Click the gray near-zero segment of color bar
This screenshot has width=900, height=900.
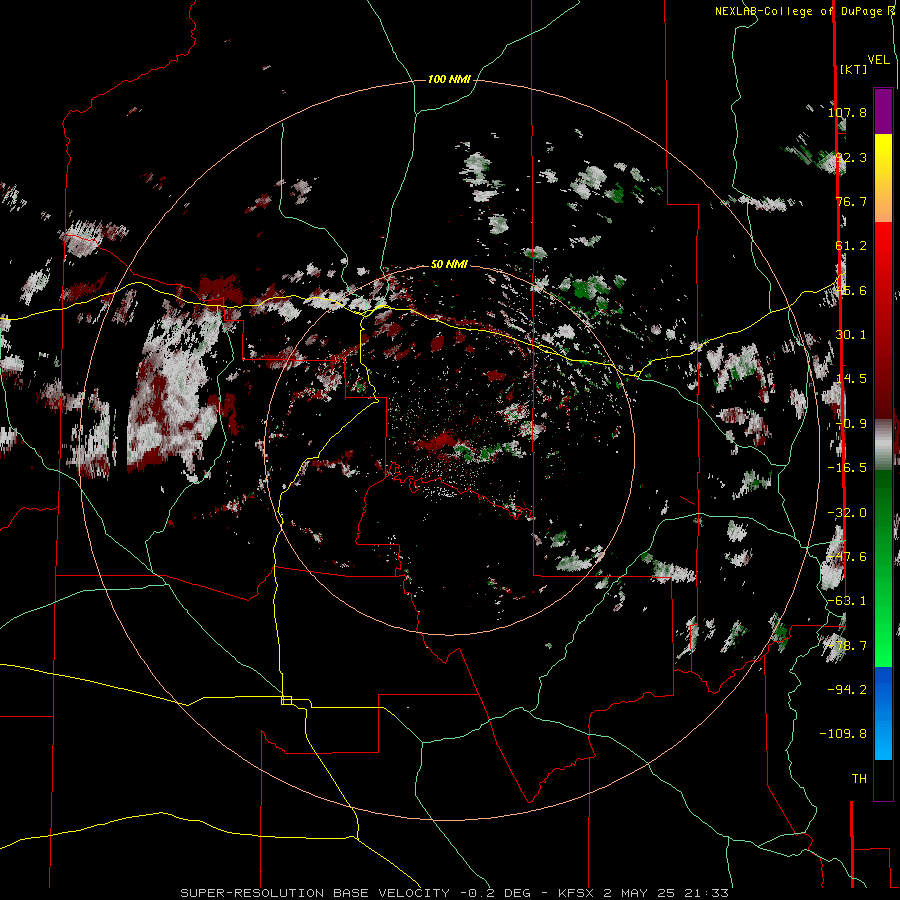[883, 444]
